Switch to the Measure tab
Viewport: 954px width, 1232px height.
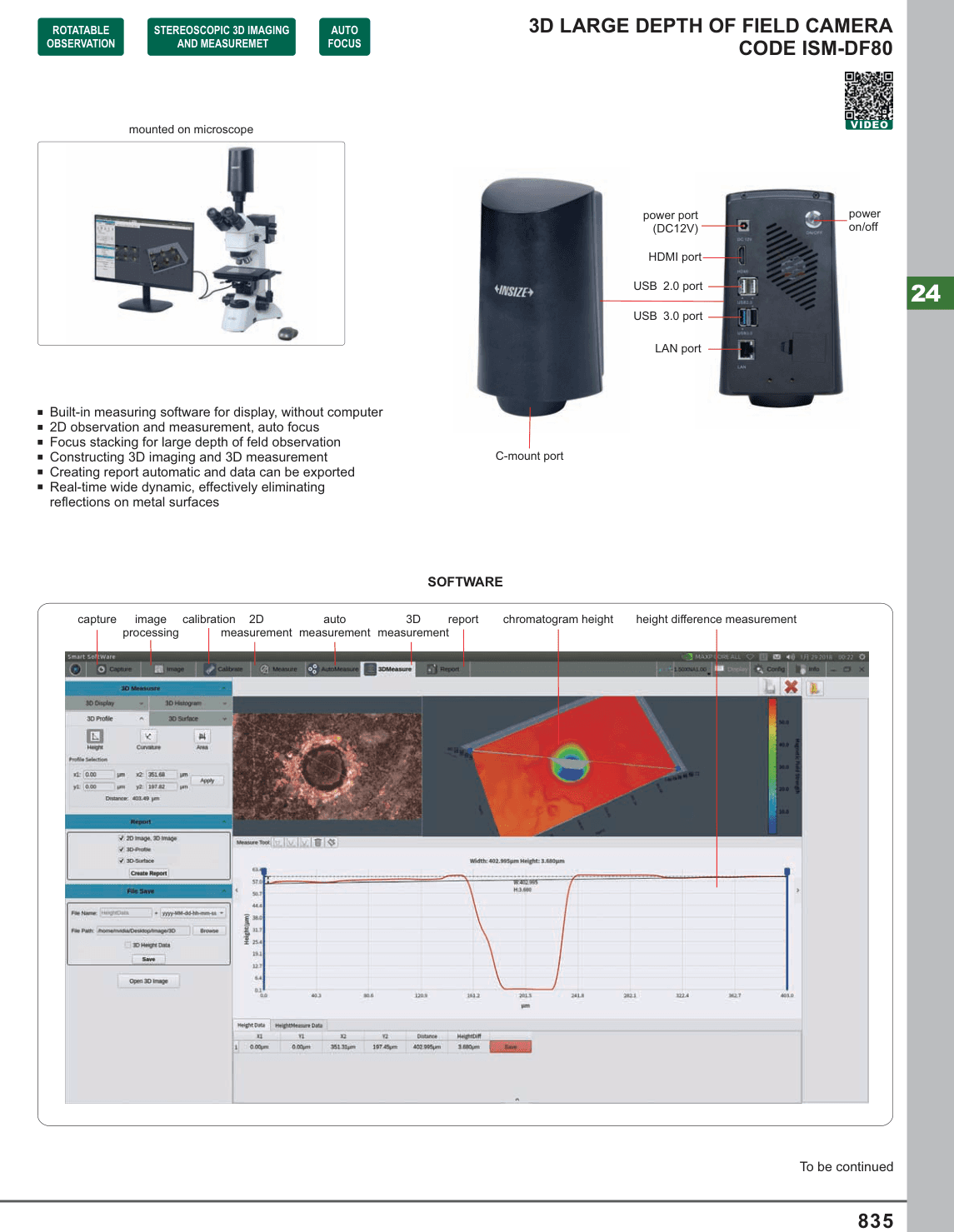click(x=278, y=669)
